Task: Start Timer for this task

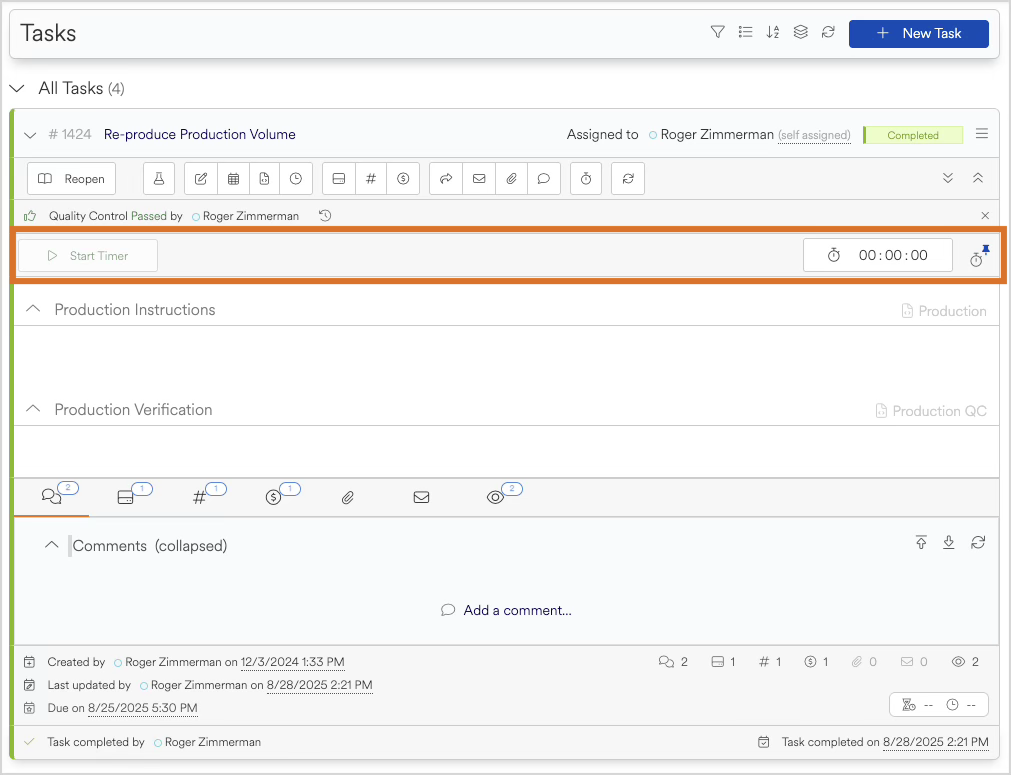Action: 88,255
